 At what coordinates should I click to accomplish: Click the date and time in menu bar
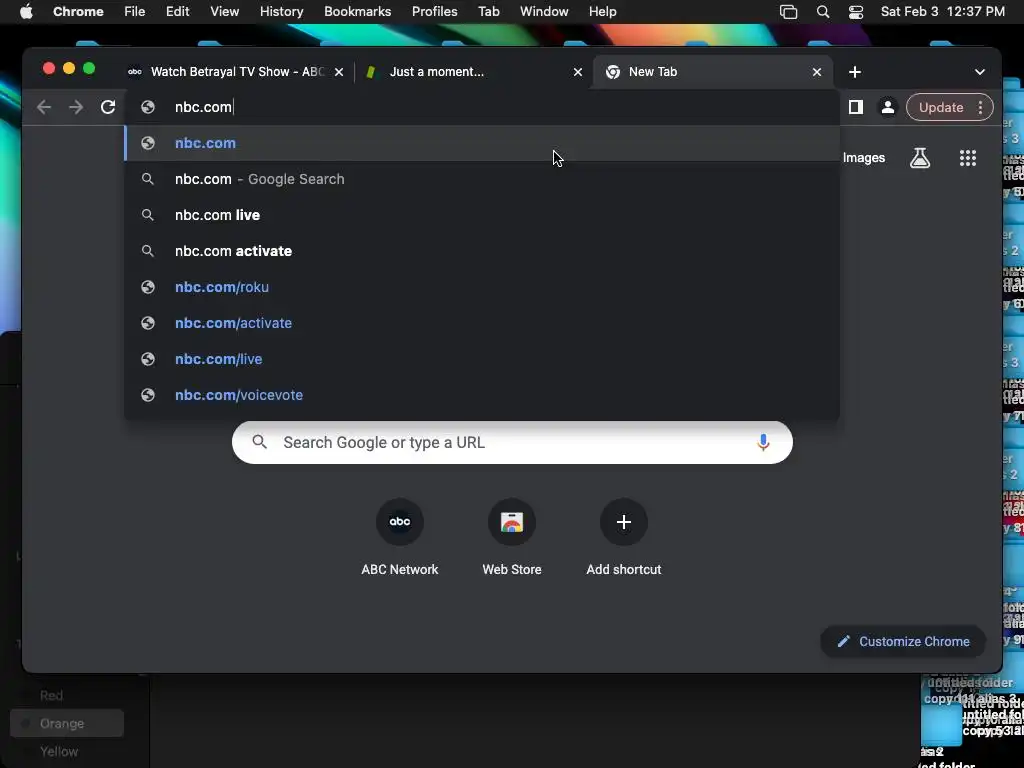942,12
